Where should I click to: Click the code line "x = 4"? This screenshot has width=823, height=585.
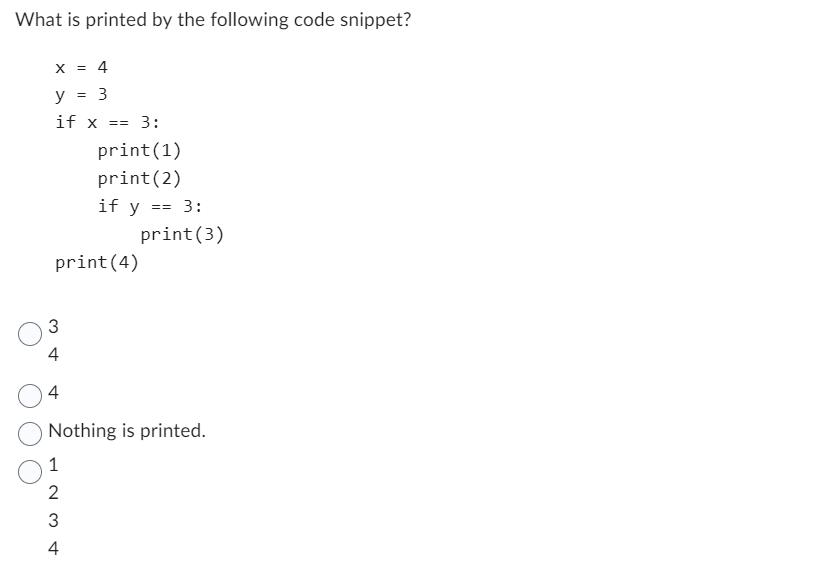81,67
